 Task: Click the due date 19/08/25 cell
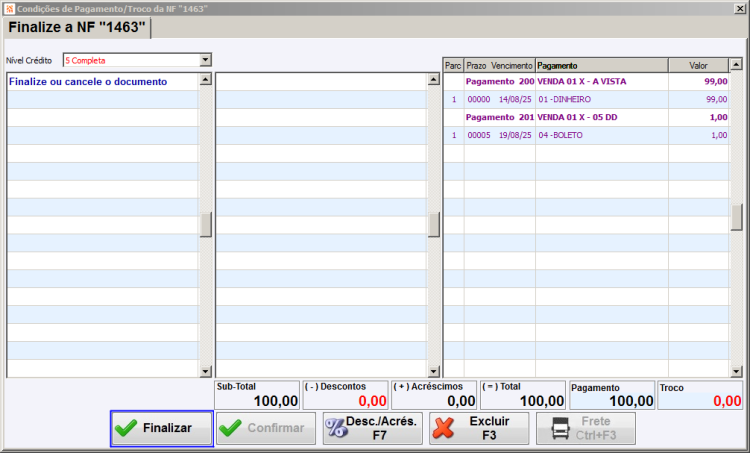[x=515, y=135]
